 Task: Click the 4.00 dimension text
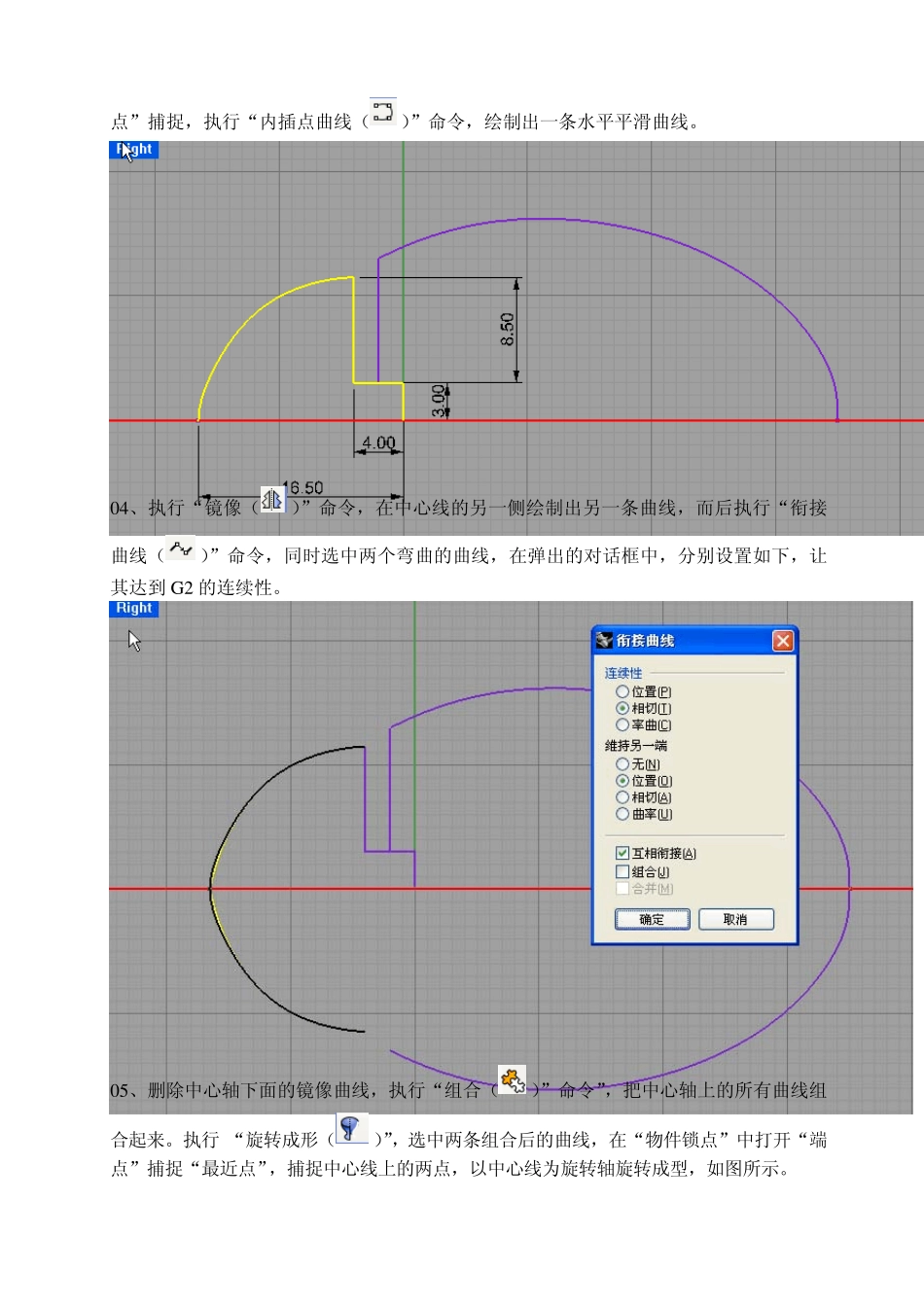[378, 442]
